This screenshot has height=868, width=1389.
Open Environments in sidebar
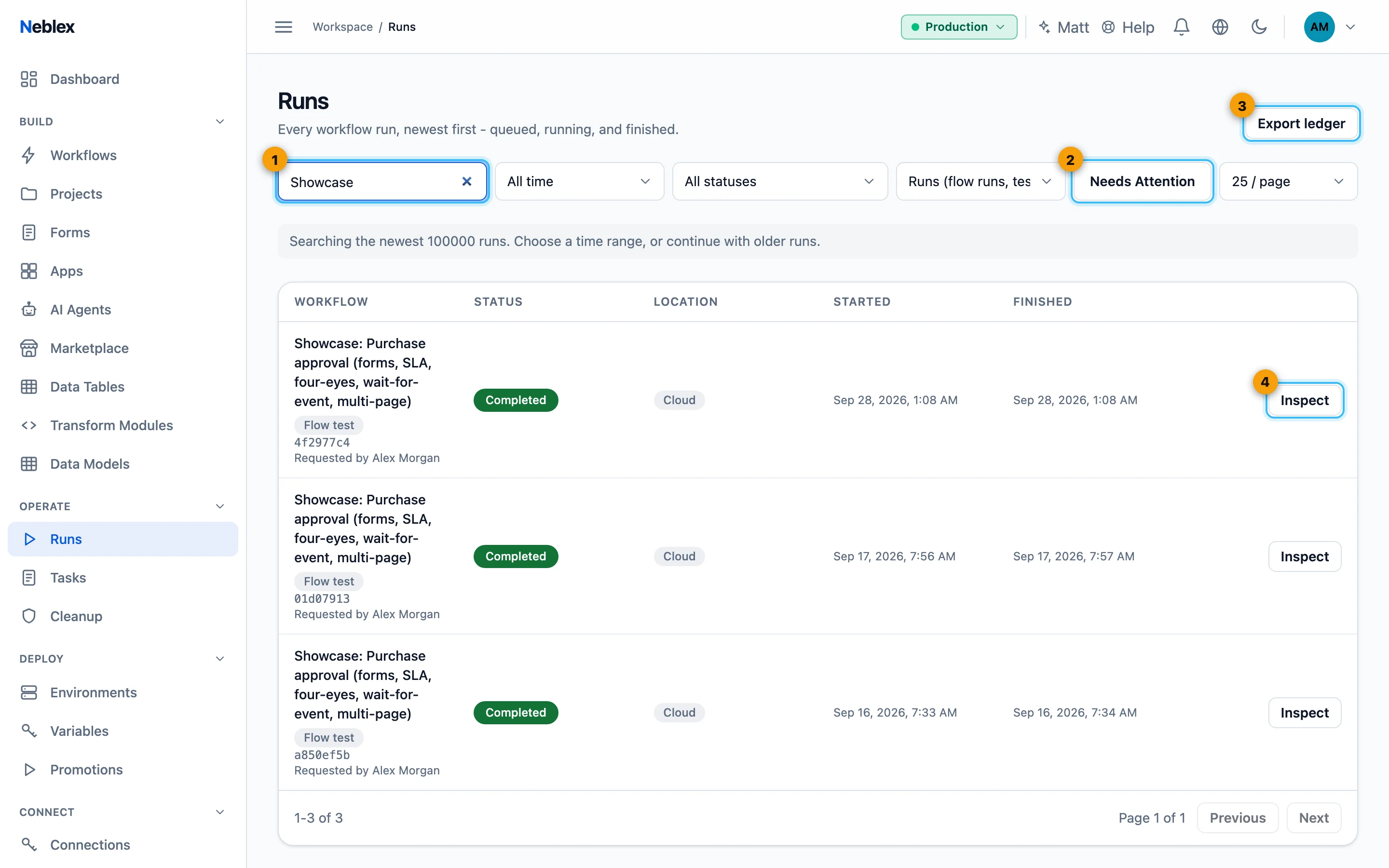[123, 692]
